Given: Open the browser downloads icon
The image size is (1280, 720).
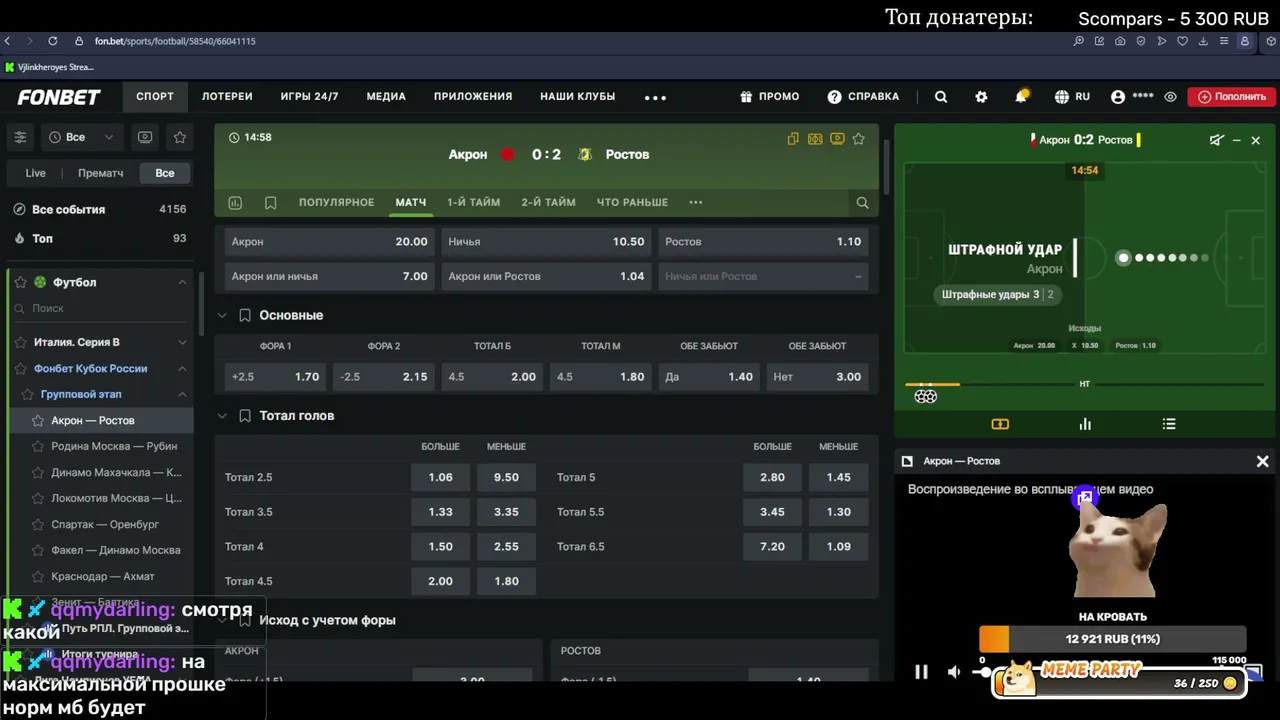Looking at the screenshot, I should (x=1203, y=41).
